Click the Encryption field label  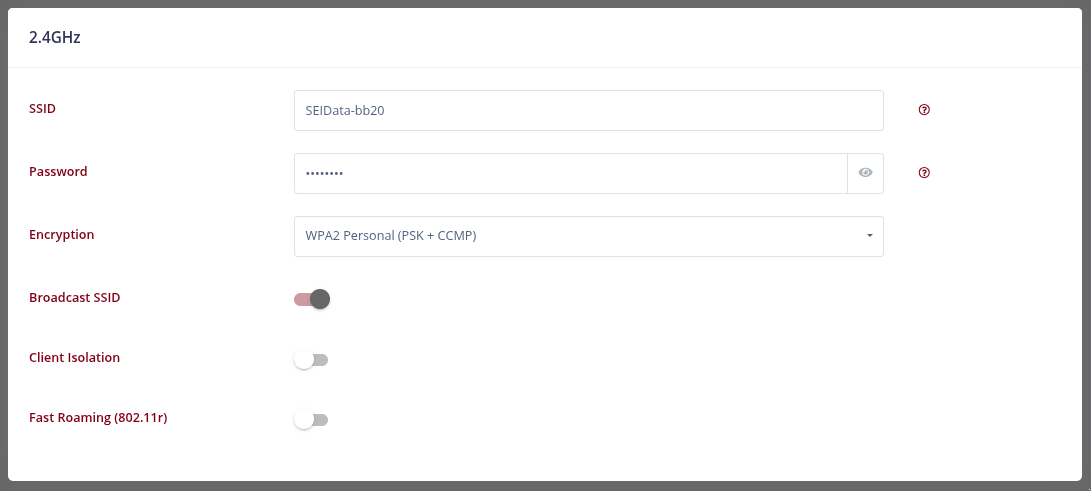pyautogui.click(x=62, y=235)
